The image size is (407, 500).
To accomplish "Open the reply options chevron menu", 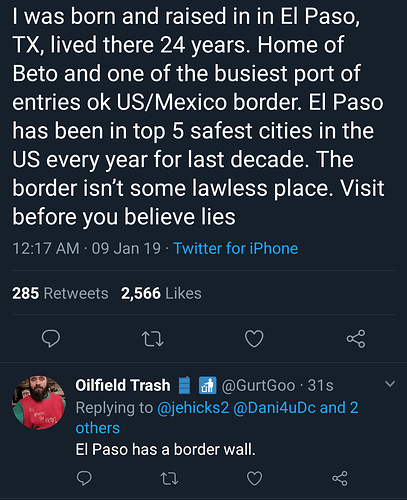I will 390,384.
